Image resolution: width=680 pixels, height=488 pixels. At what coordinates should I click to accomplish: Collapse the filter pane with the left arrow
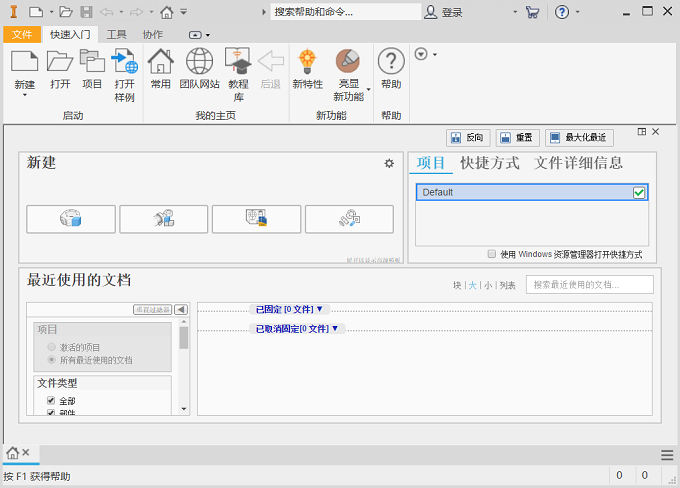181,309
